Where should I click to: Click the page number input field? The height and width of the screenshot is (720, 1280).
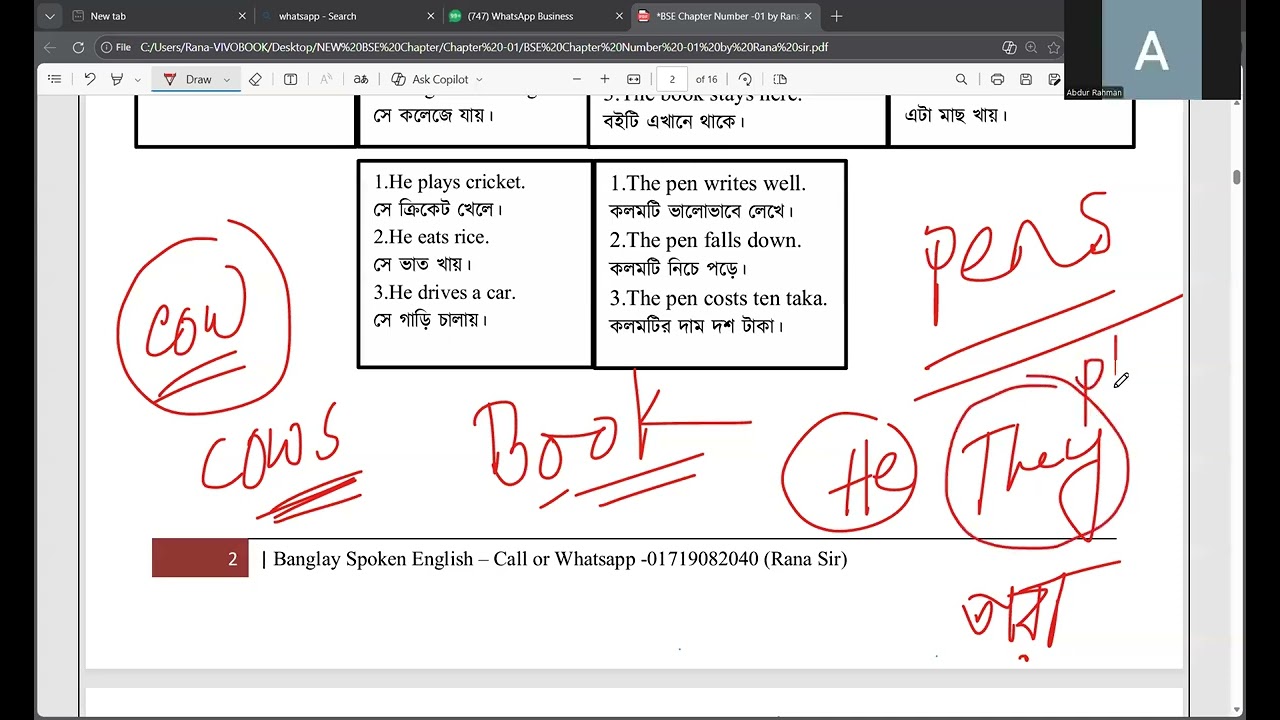point(672,79)
